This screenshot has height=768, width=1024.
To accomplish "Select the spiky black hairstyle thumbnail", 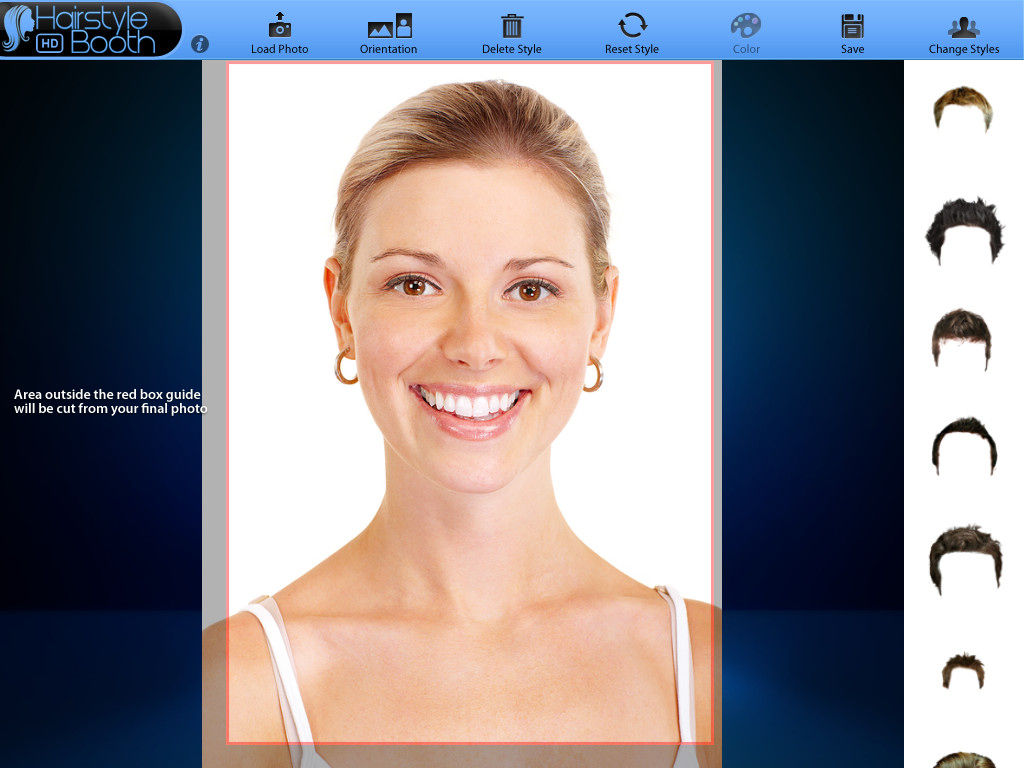I will (965, 230).
